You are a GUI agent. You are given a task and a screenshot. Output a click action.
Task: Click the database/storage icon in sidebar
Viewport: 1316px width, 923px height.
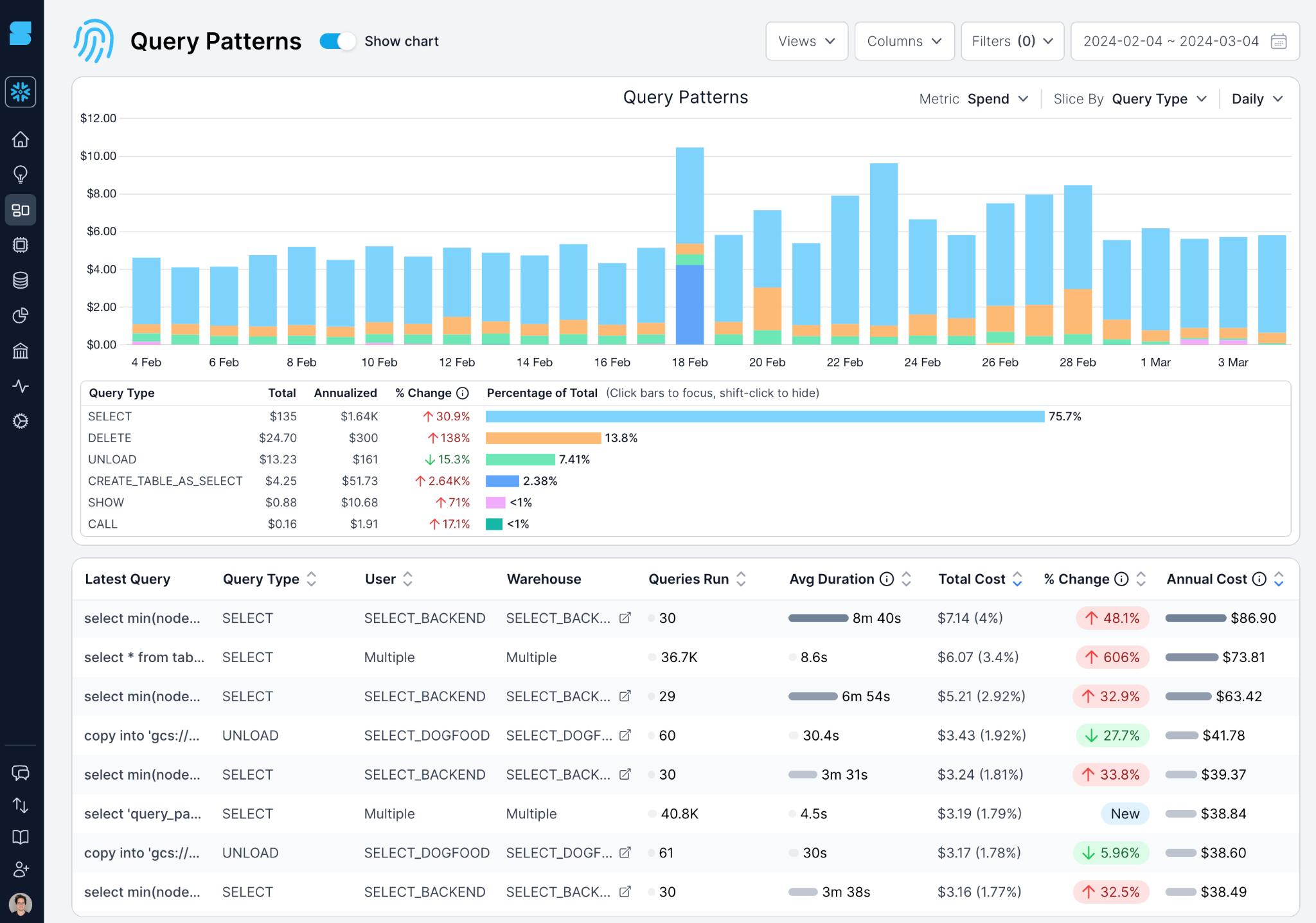[22, 280]
